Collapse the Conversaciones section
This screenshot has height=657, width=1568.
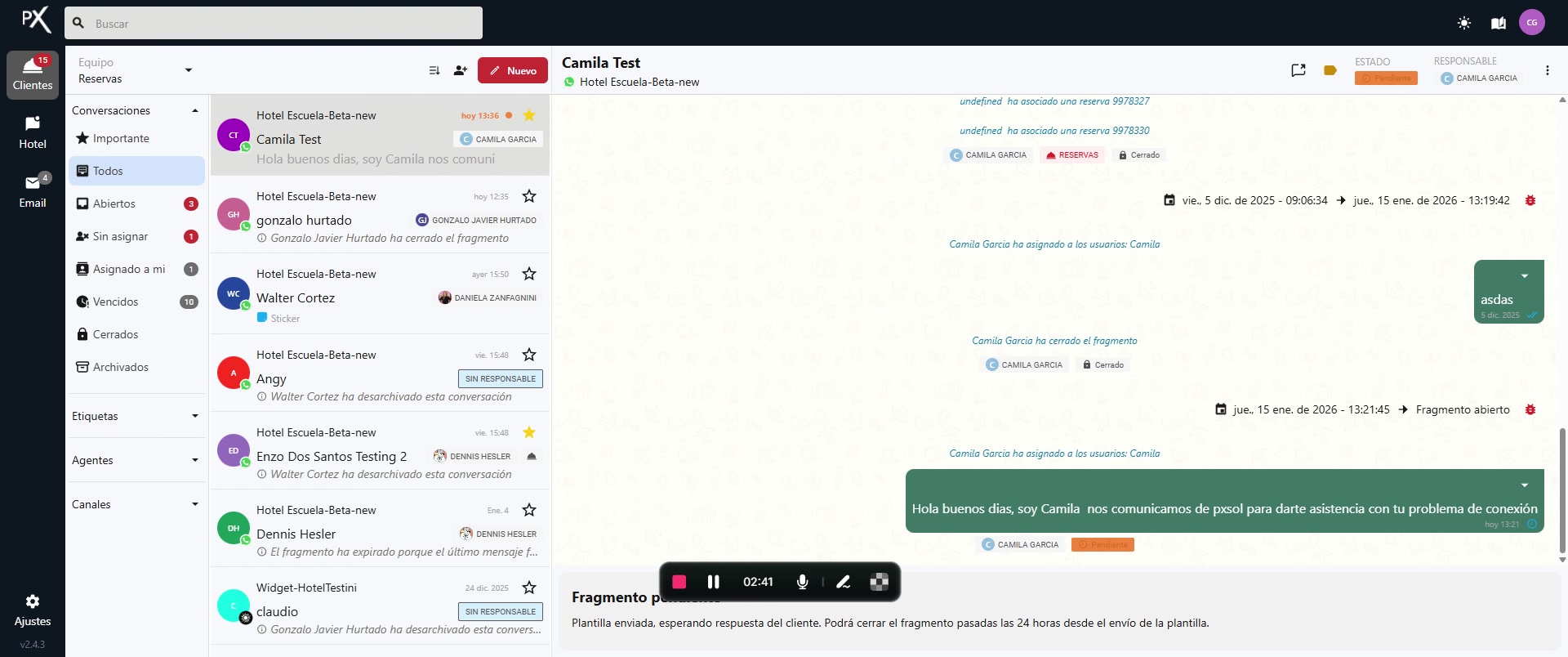coord(194,110)
